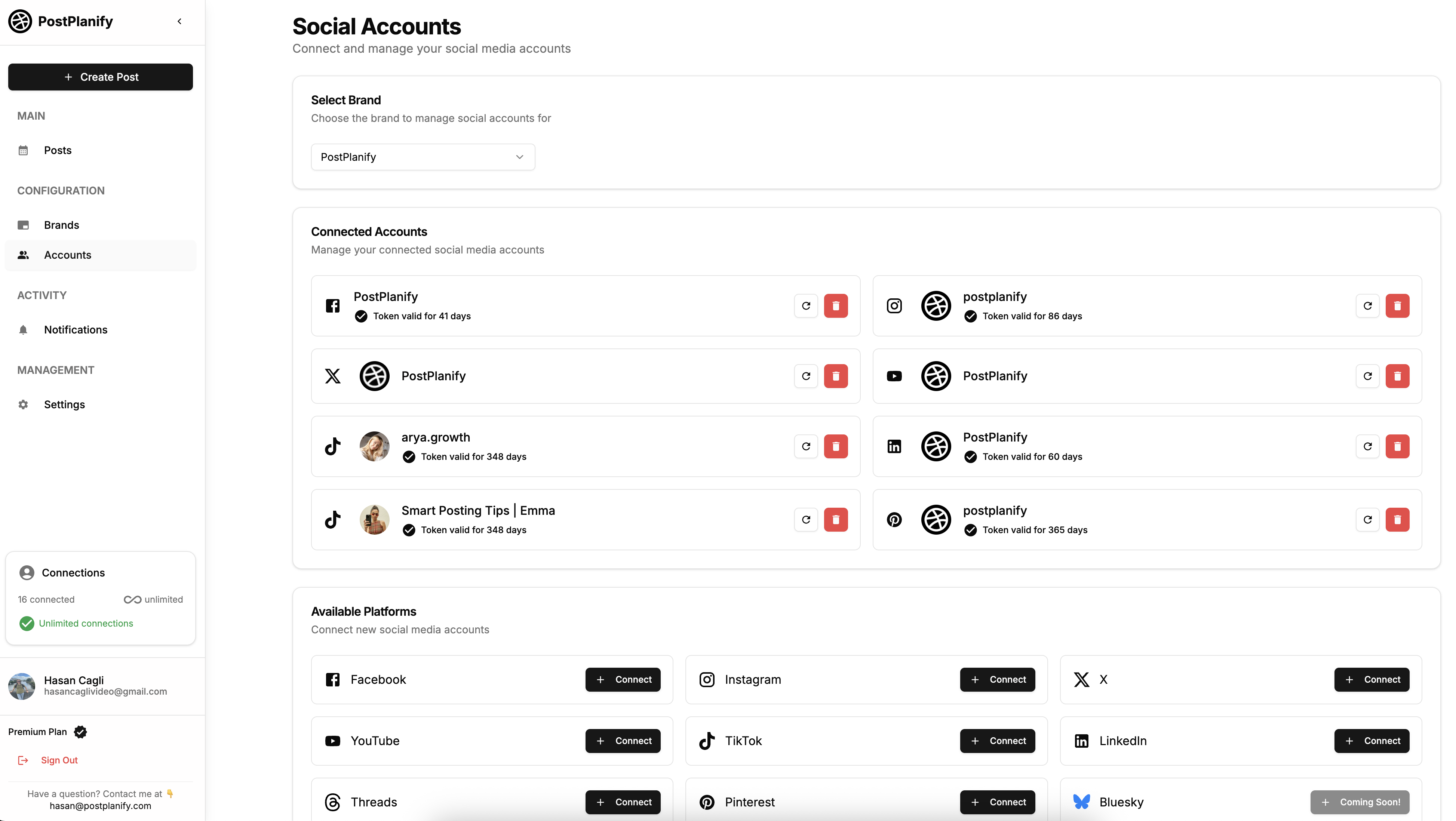
Task: Refresh the LinkedIn PostPlanify token
Action: tap(1367, 446)
